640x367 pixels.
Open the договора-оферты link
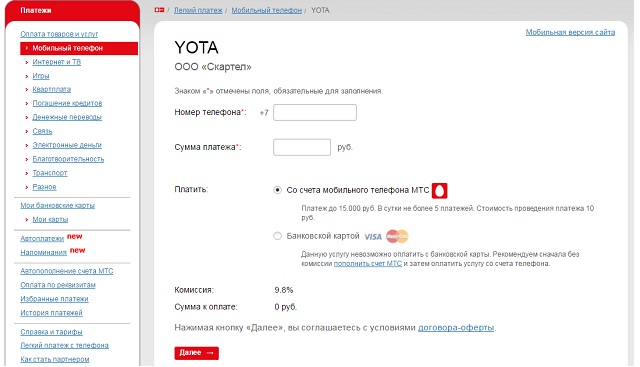[x=456, y=328]
